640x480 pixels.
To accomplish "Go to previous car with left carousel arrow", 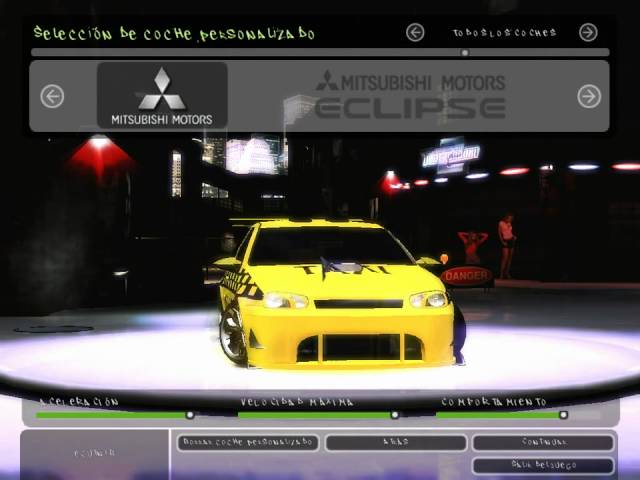I will (x=52, y=96).
